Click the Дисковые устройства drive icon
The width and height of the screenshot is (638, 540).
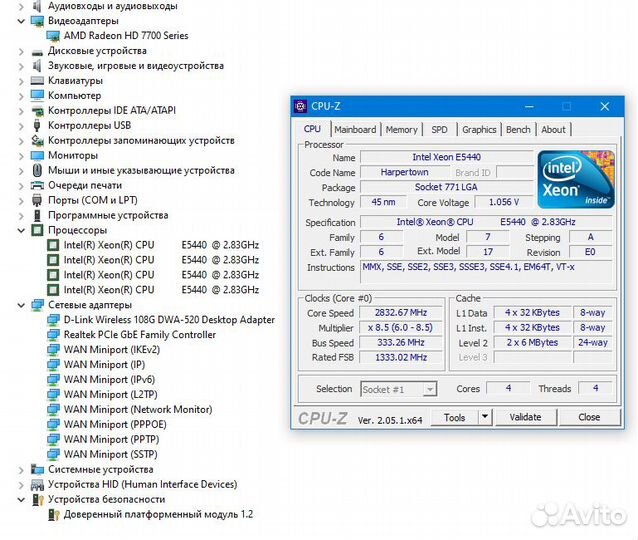[37, 51]
